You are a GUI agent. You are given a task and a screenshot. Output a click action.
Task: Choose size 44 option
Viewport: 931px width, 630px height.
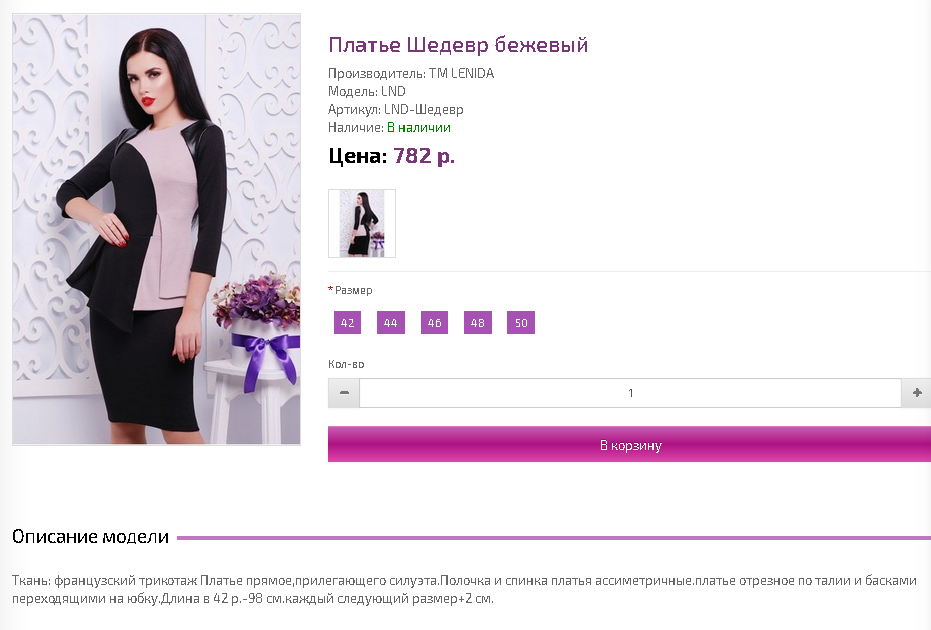[391, 323]
